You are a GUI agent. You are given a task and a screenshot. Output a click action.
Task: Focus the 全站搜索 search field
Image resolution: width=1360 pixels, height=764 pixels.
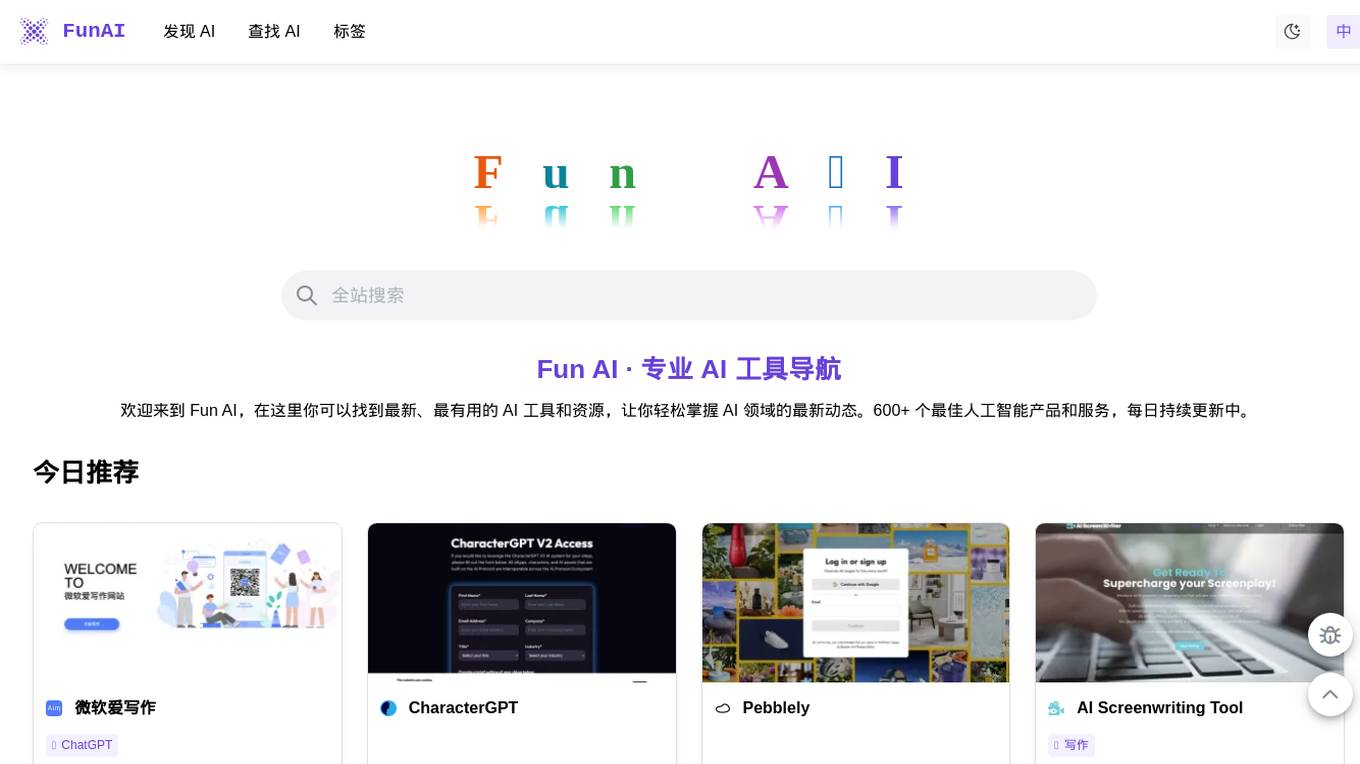point(689,295)
